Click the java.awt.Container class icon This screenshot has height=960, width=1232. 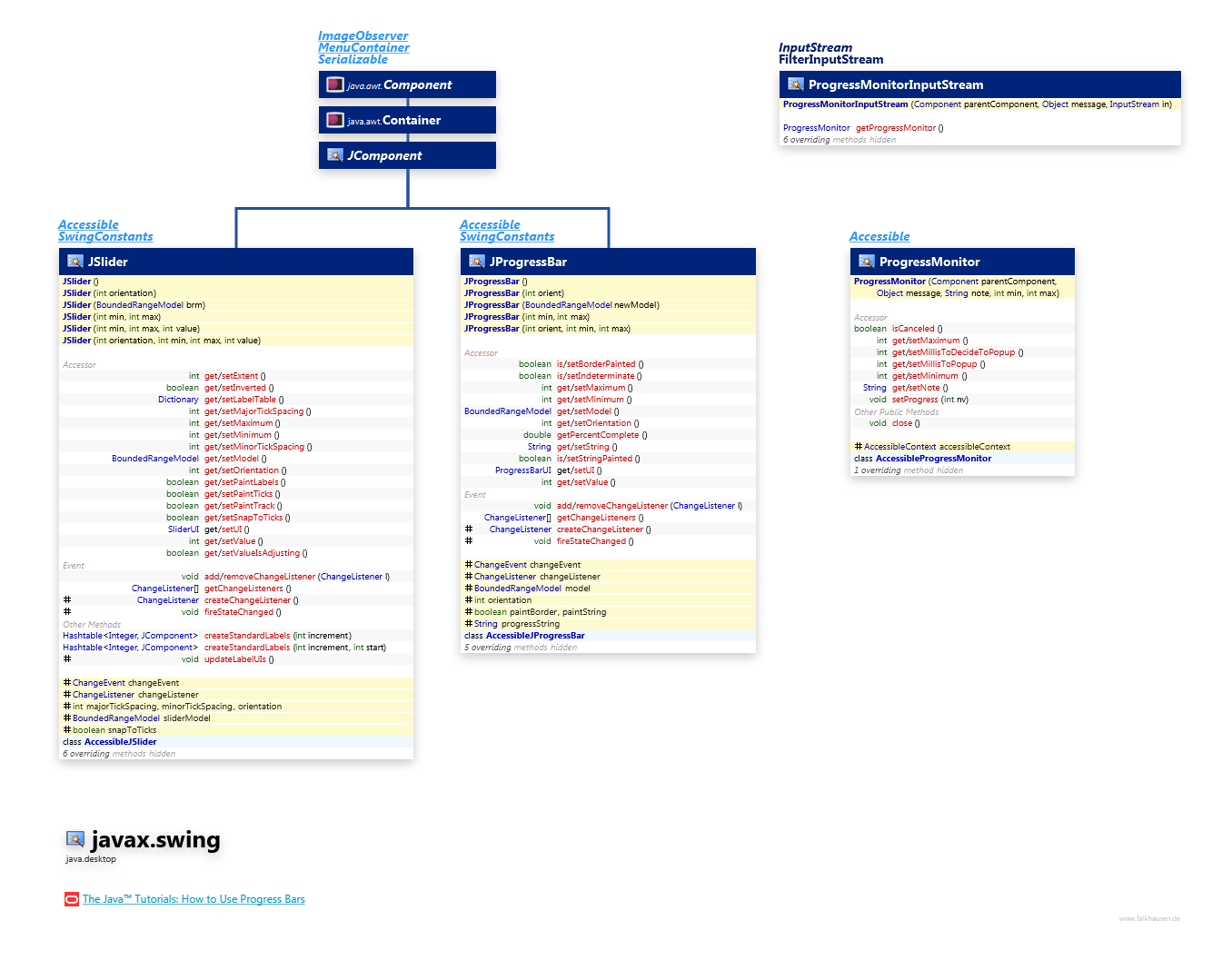[x=335, y=120]
